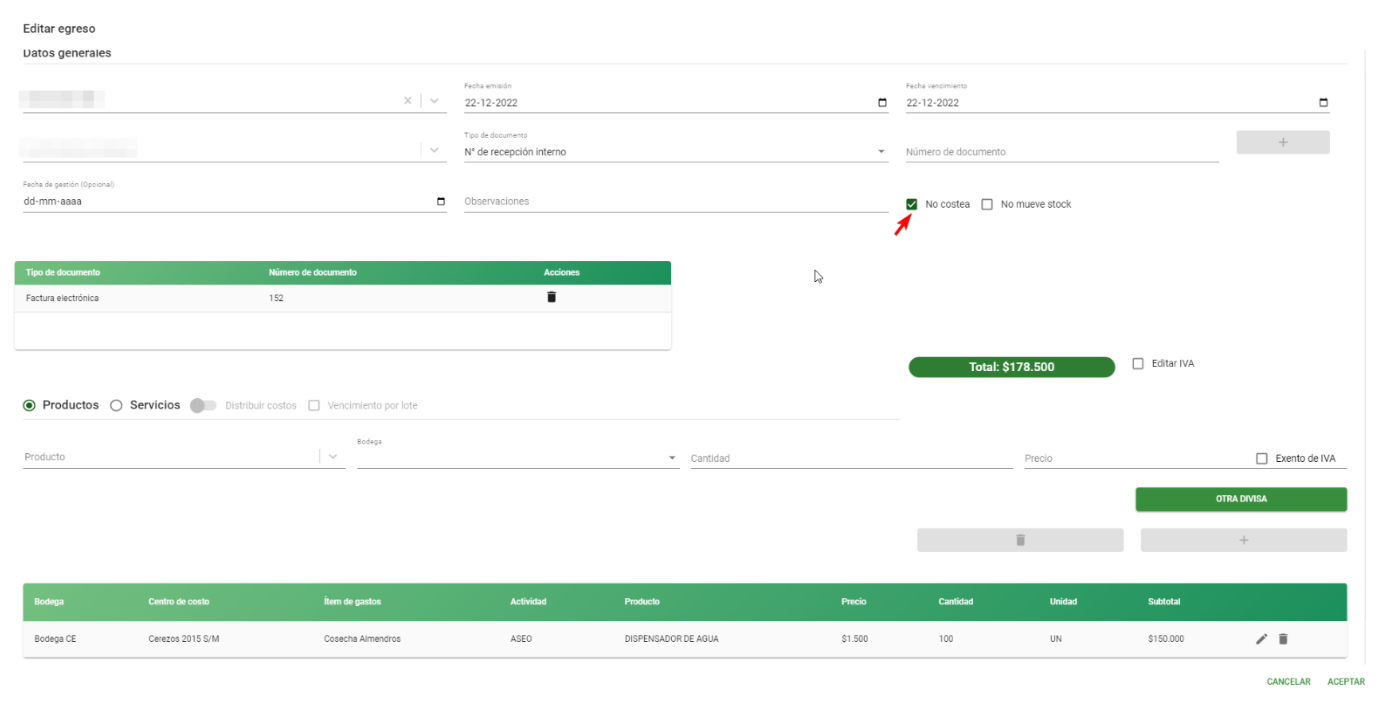
Task: Click the gray plus button above product table
Action: pyautogui.click(x=1244, y=540)
